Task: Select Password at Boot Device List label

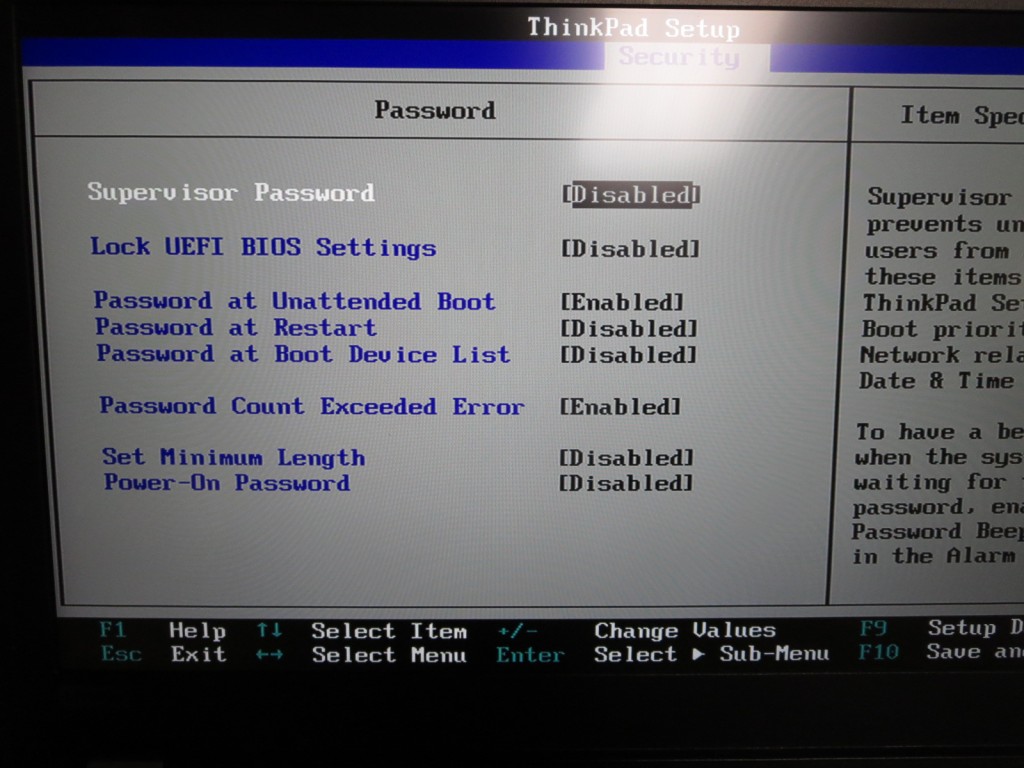Action: pyautogui.click(x=304, y=353)
